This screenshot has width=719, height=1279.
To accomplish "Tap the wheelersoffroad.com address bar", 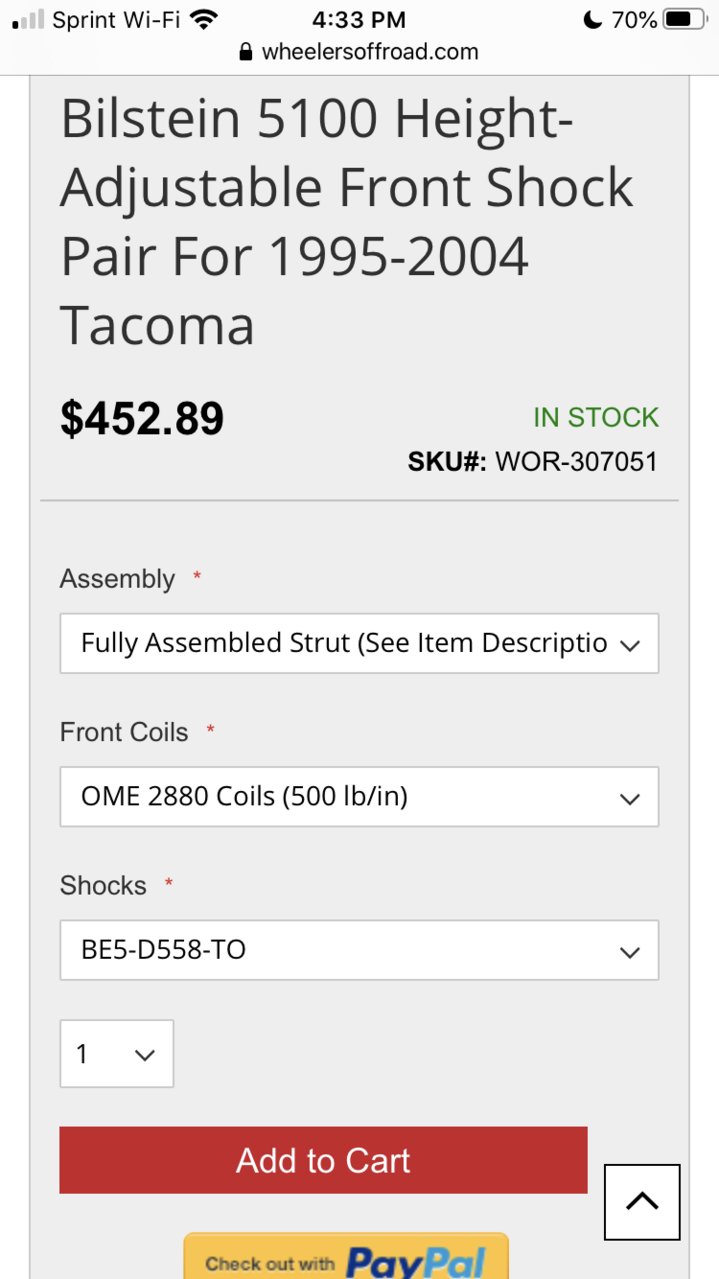I will pyautogui.click(x=359, y=52).
